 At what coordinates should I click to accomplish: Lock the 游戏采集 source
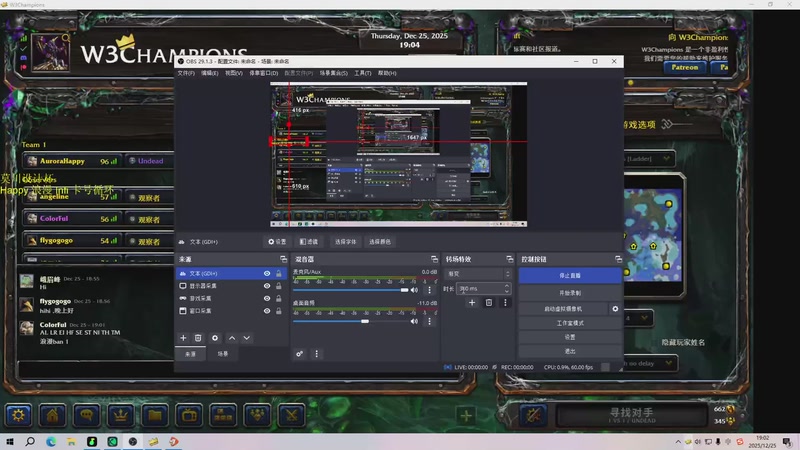point(279,298)
